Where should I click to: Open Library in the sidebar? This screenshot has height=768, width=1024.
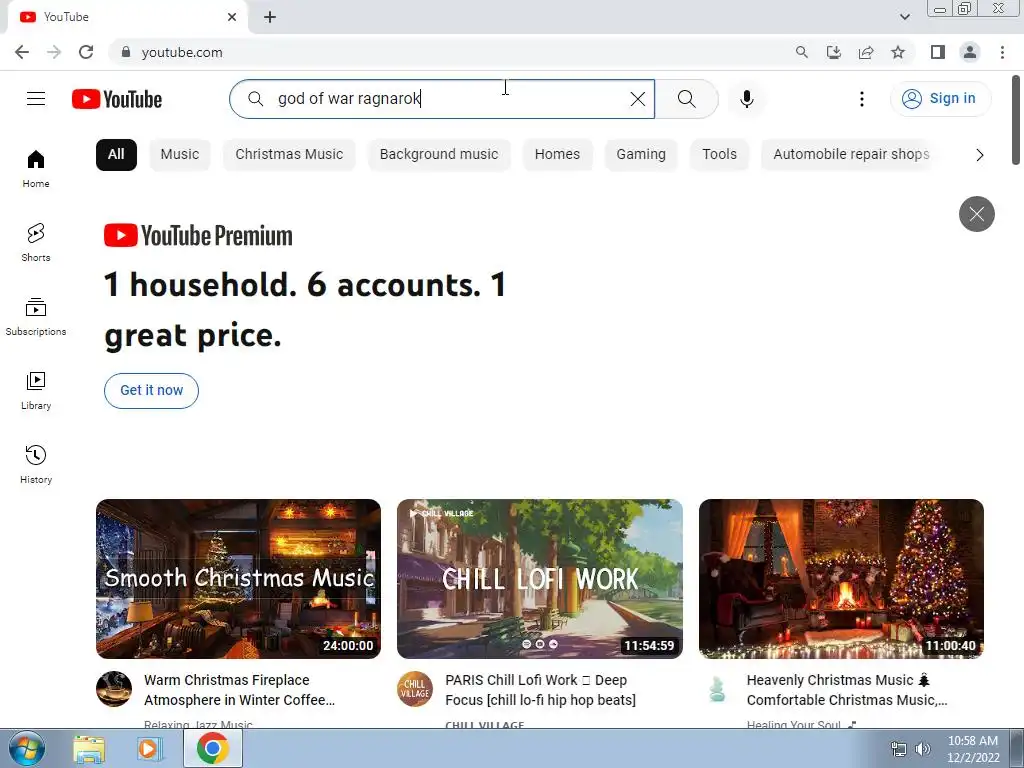coord(36,391)
